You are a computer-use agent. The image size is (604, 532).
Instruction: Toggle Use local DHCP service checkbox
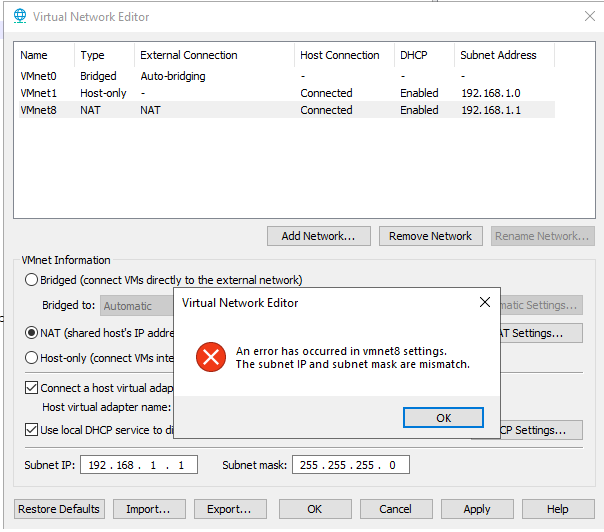(x=32, y=430)
